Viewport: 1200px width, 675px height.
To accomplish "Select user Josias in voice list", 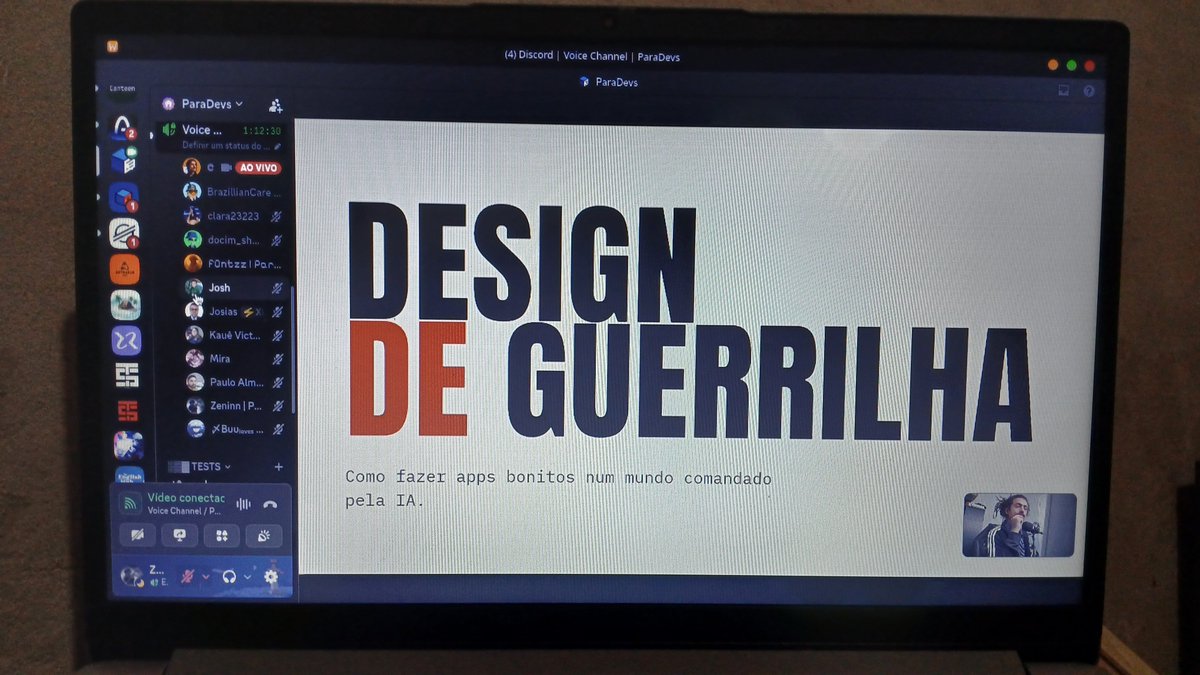I will tap(236, 311).
